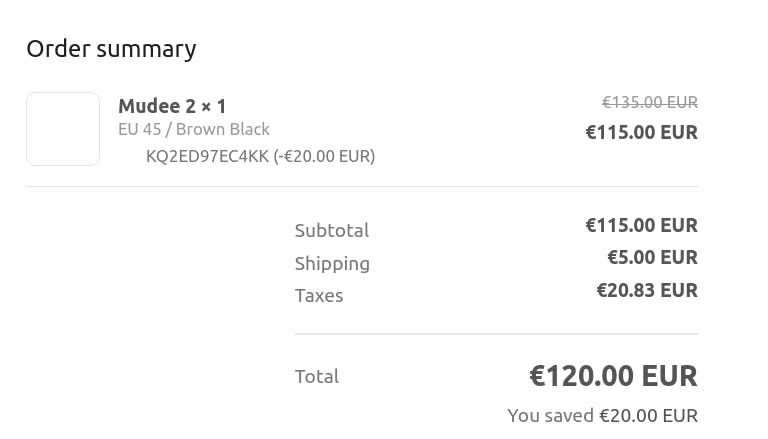Click the Shipping label
Image resolution: width=768 pixels, height=439 pixels.
click(x=332, y=263)
